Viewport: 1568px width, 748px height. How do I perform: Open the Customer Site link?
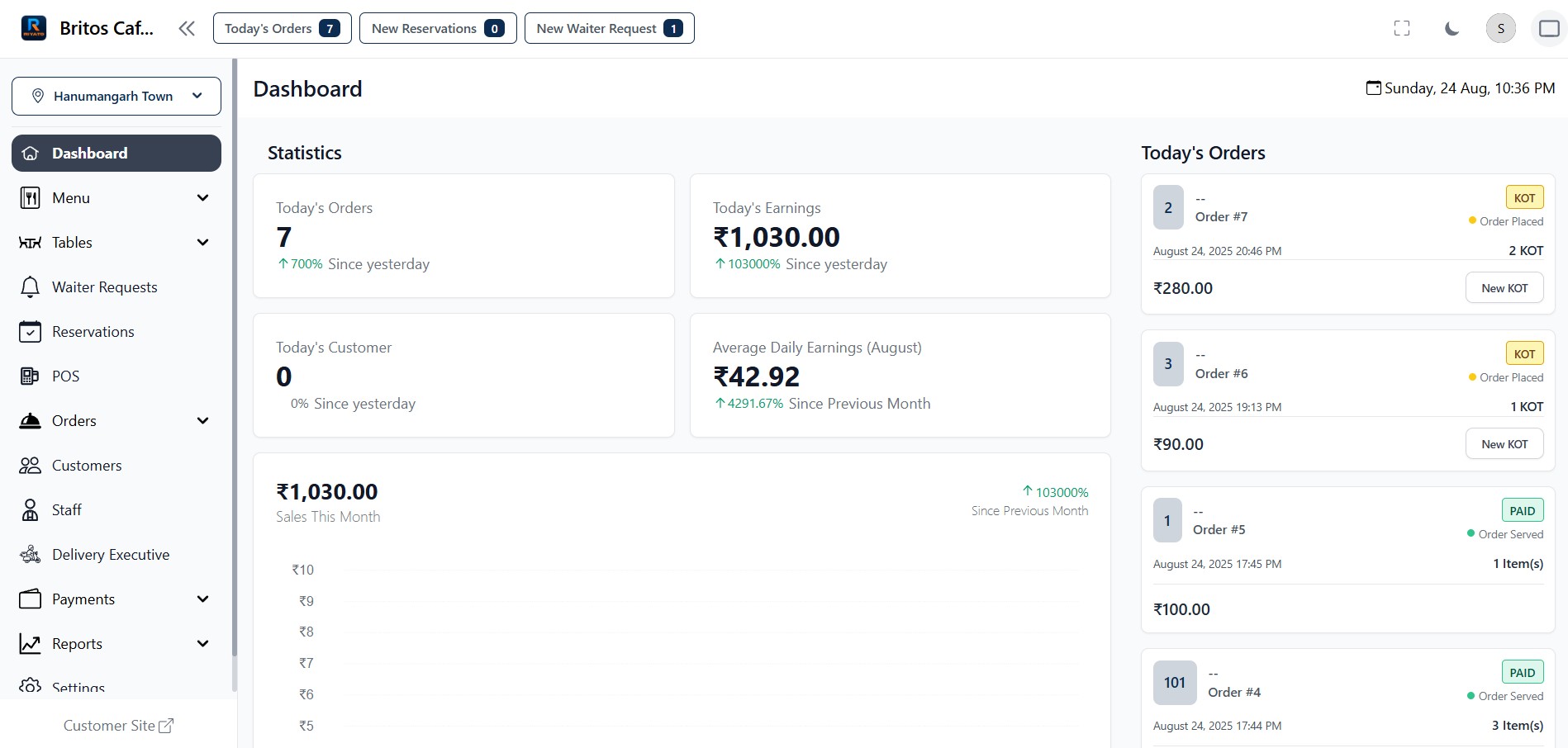click(x=118, y=726)
